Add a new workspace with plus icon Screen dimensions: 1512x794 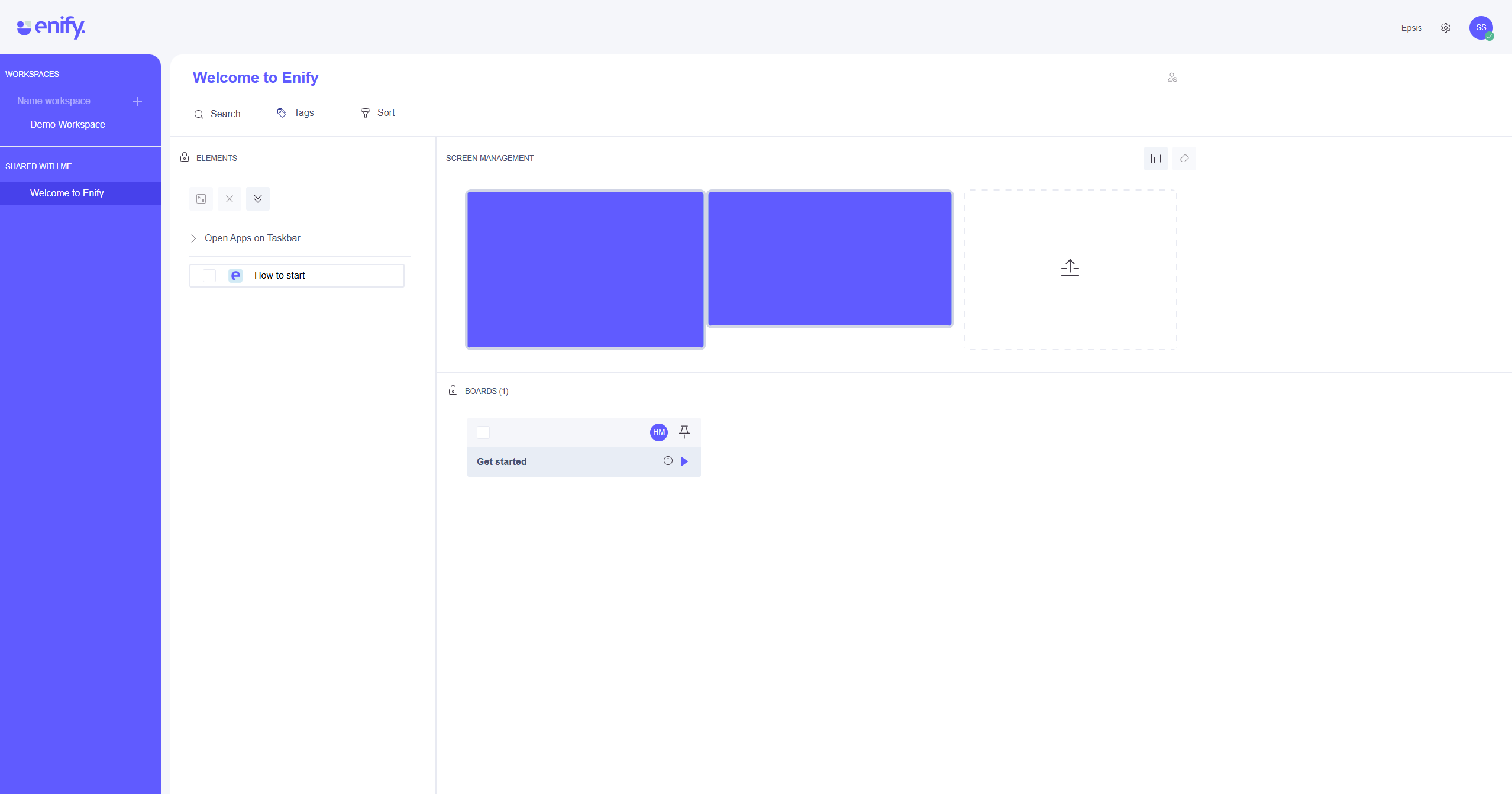[x=137, y=101]
